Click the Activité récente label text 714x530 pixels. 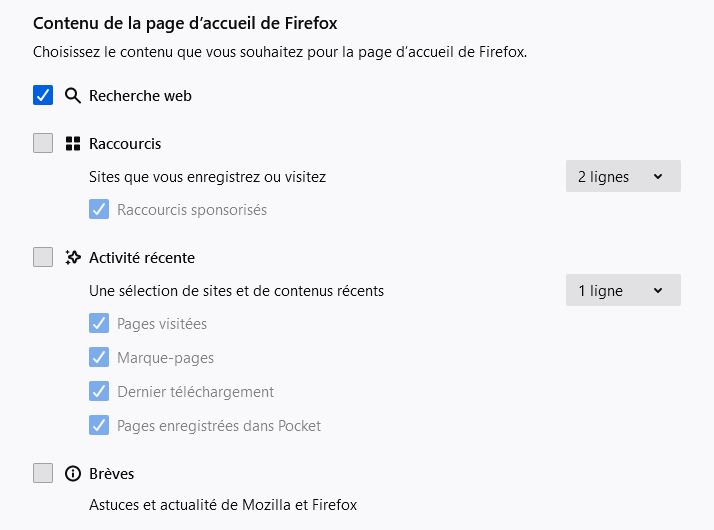click(142, 258)
